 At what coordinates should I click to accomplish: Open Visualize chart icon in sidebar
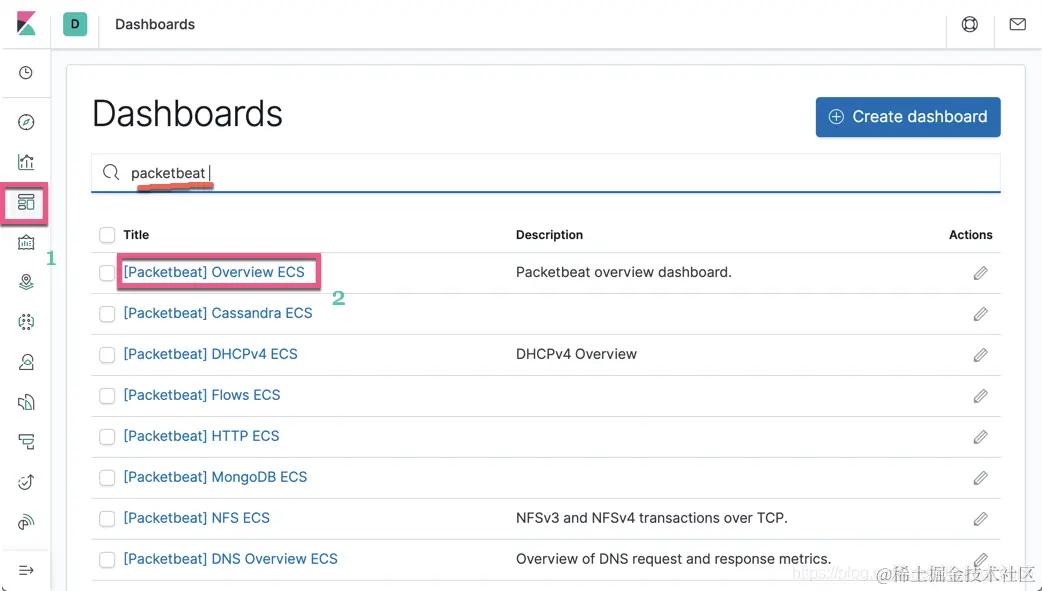pos(26,162)
